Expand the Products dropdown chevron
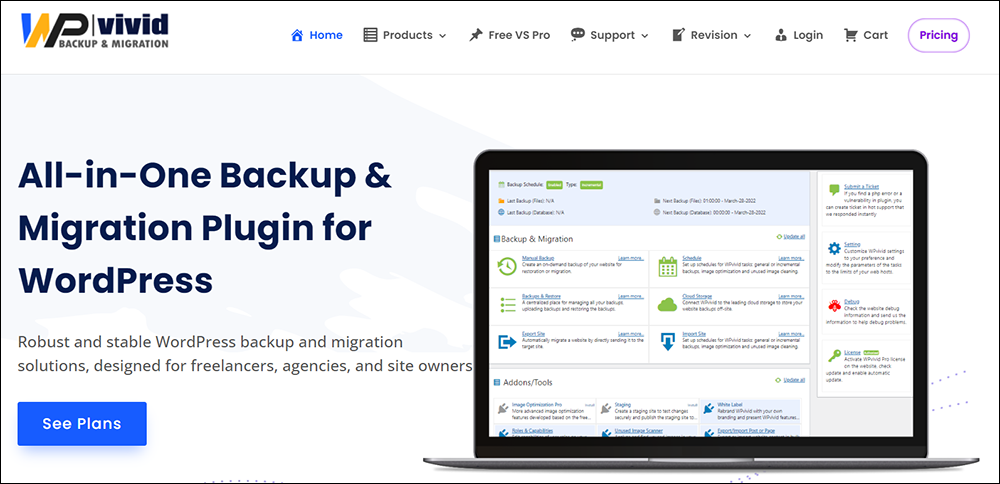Viewport: 1000px width, 484px height. pos(443,36)
